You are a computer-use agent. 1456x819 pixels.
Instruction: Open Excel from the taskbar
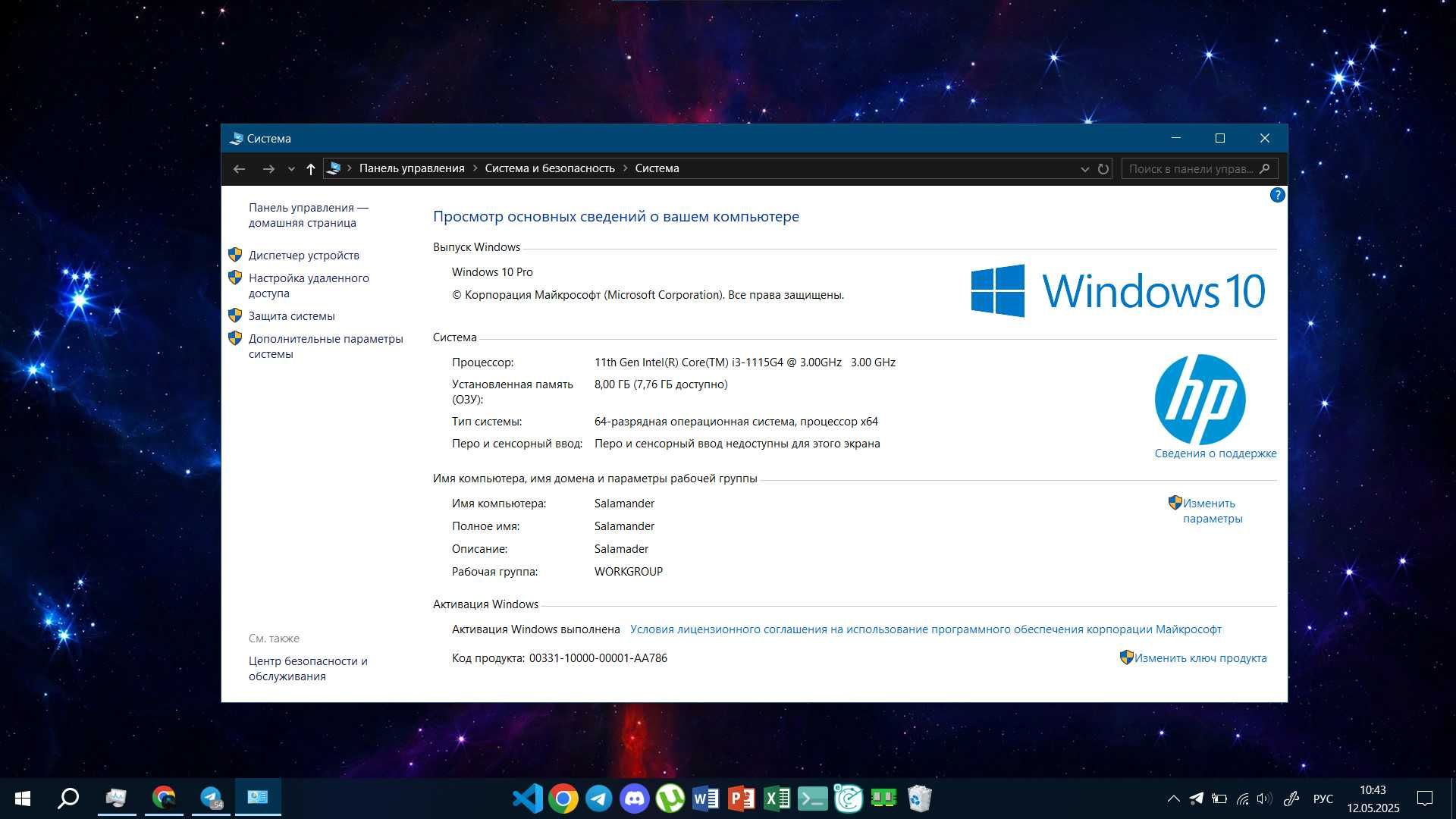point(777,799)
